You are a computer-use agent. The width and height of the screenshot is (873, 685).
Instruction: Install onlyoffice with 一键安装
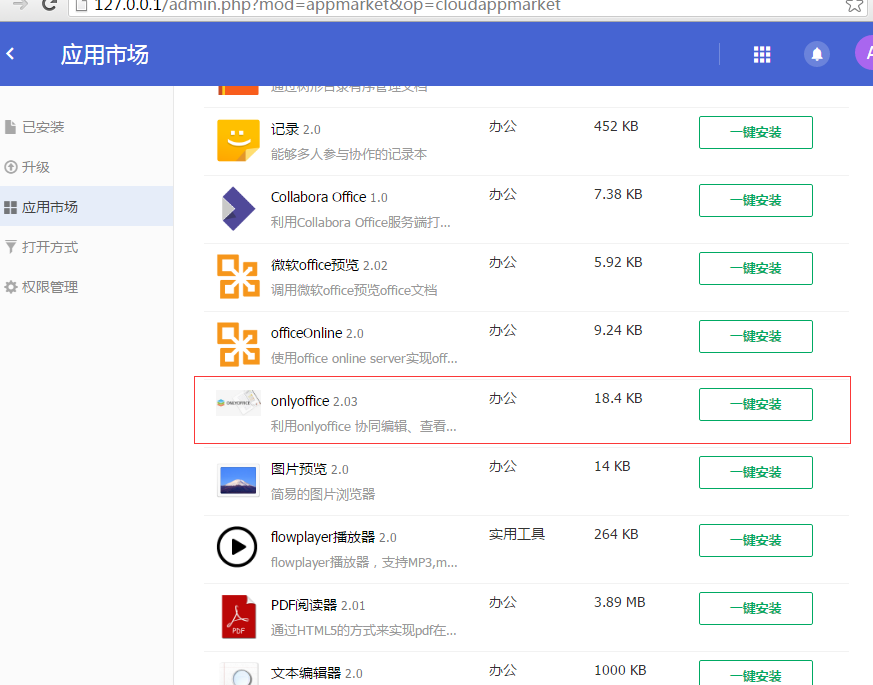(x=756, y=404)
